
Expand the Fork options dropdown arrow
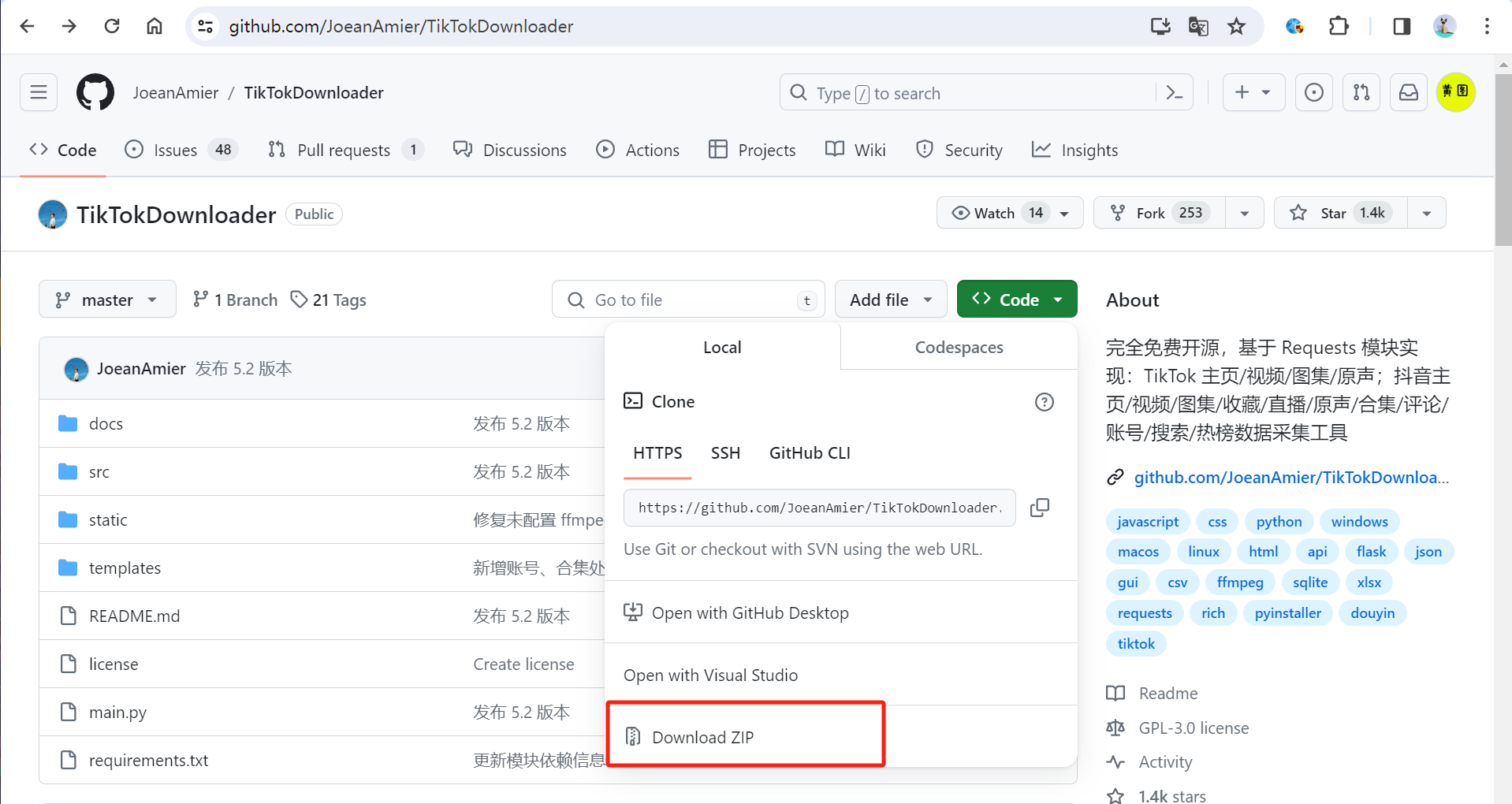click(1245, 213)
